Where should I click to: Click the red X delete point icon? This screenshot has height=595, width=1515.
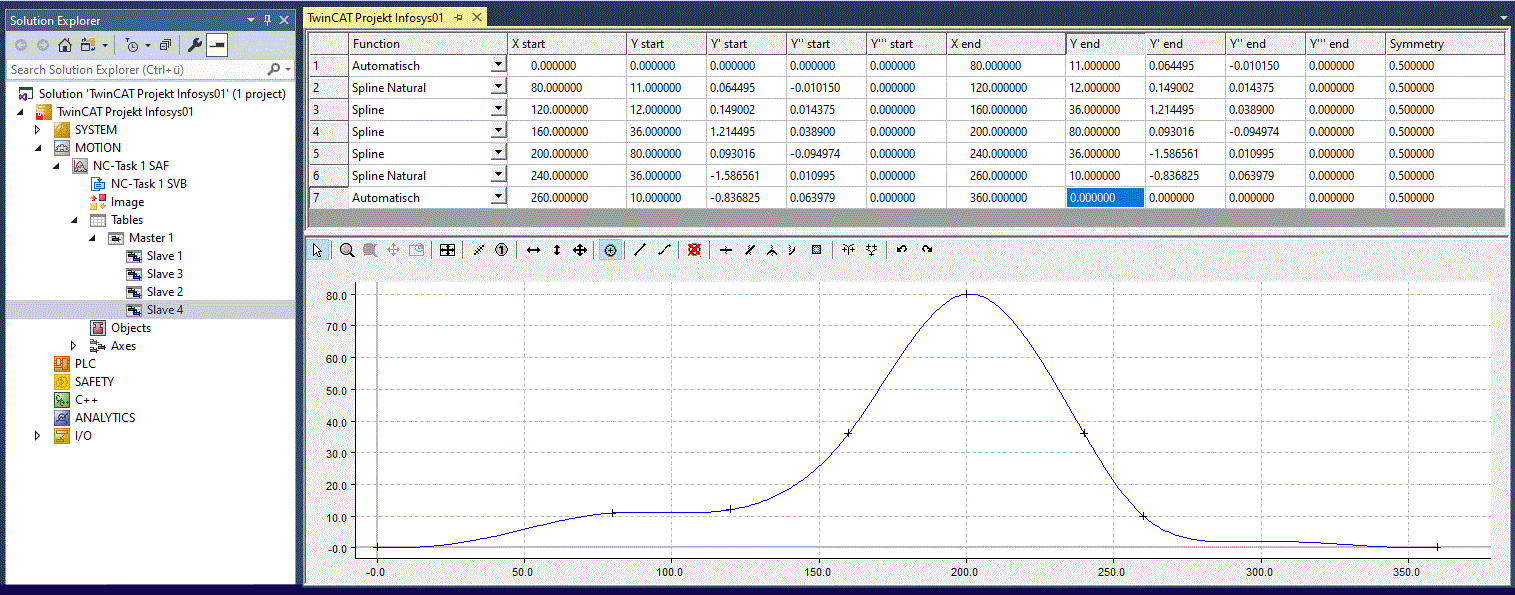694,250
